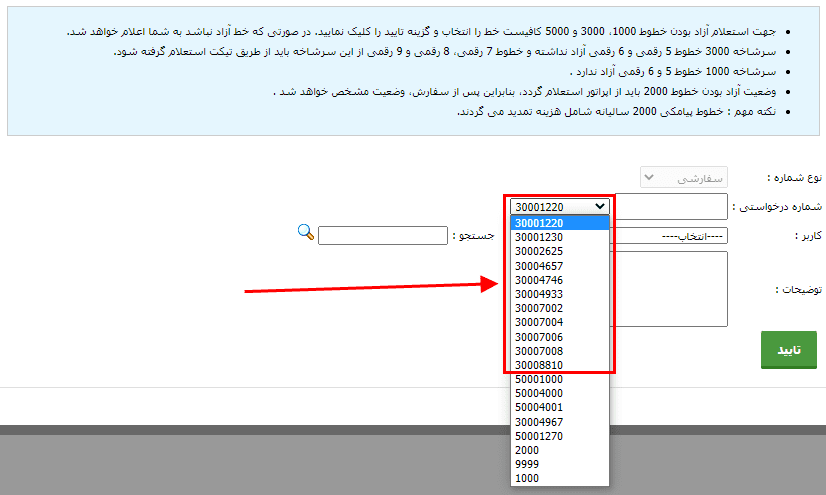
Task: Pick 30004933 in the number list
Action: (x=560, y=294)
